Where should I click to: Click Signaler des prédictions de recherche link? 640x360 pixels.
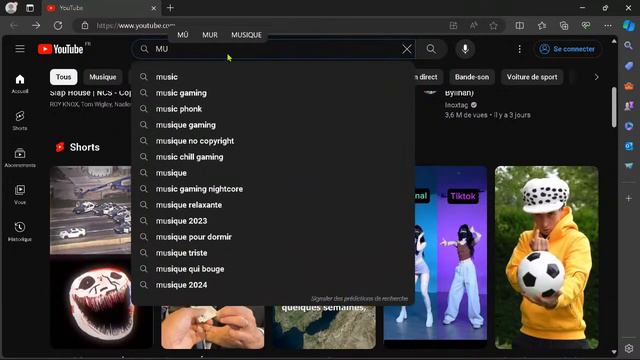[359, 298]
